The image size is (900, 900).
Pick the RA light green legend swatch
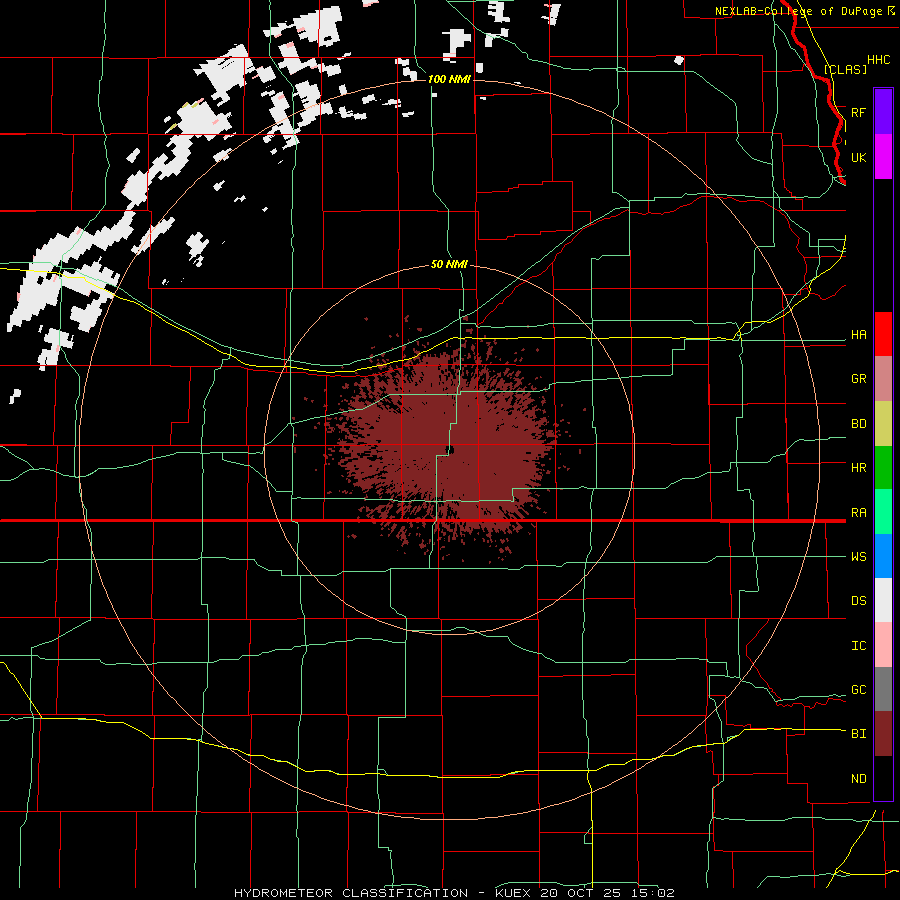tap(883, 512)
